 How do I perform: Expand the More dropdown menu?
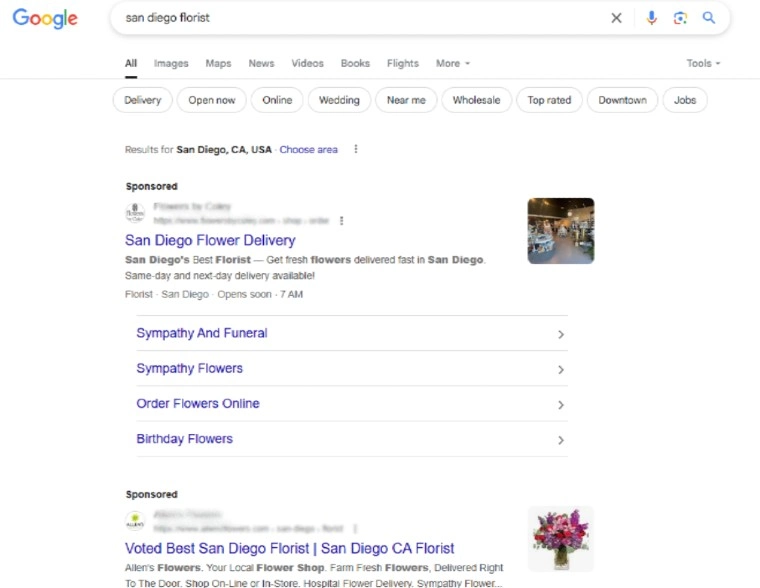point(453,64)
